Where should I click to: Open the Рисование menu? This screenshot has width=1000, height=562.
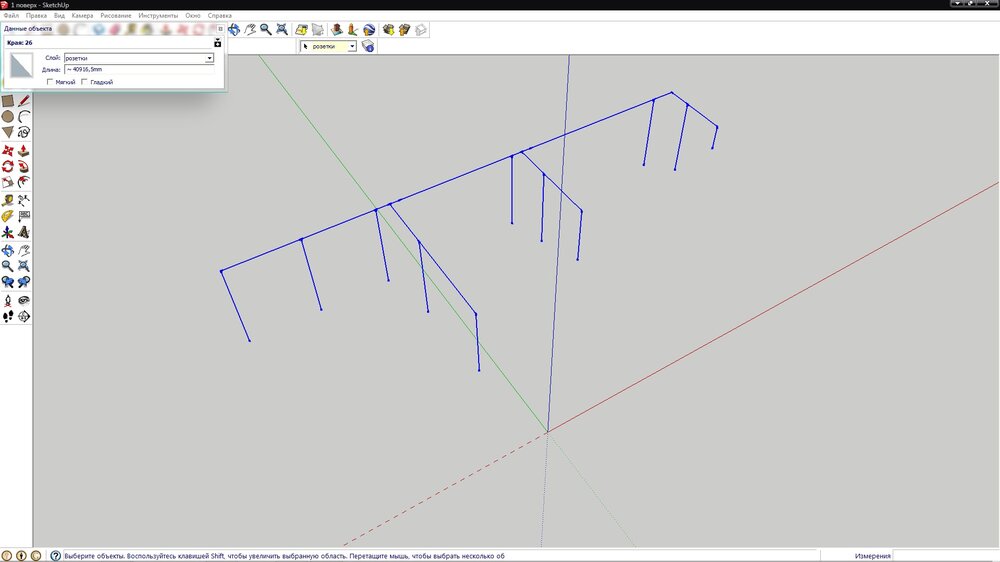(x=116, y=16)
